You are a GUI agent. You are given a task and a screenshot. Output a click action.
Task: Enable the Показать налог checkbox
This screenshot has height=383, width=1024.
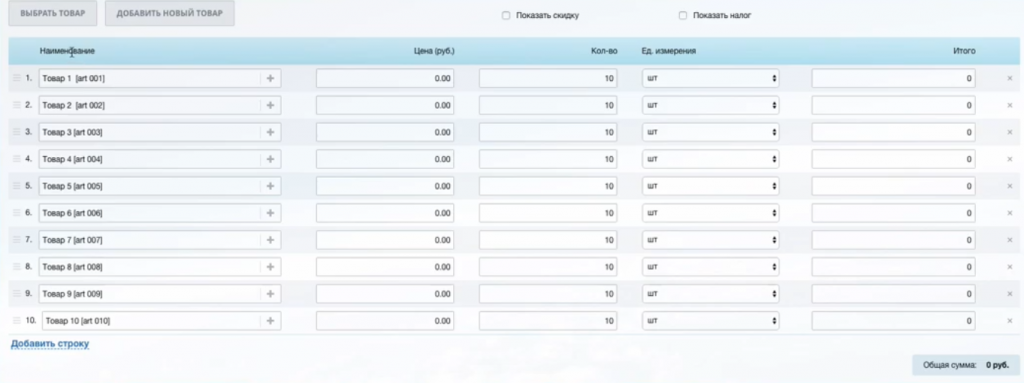[x=683, y=16]
